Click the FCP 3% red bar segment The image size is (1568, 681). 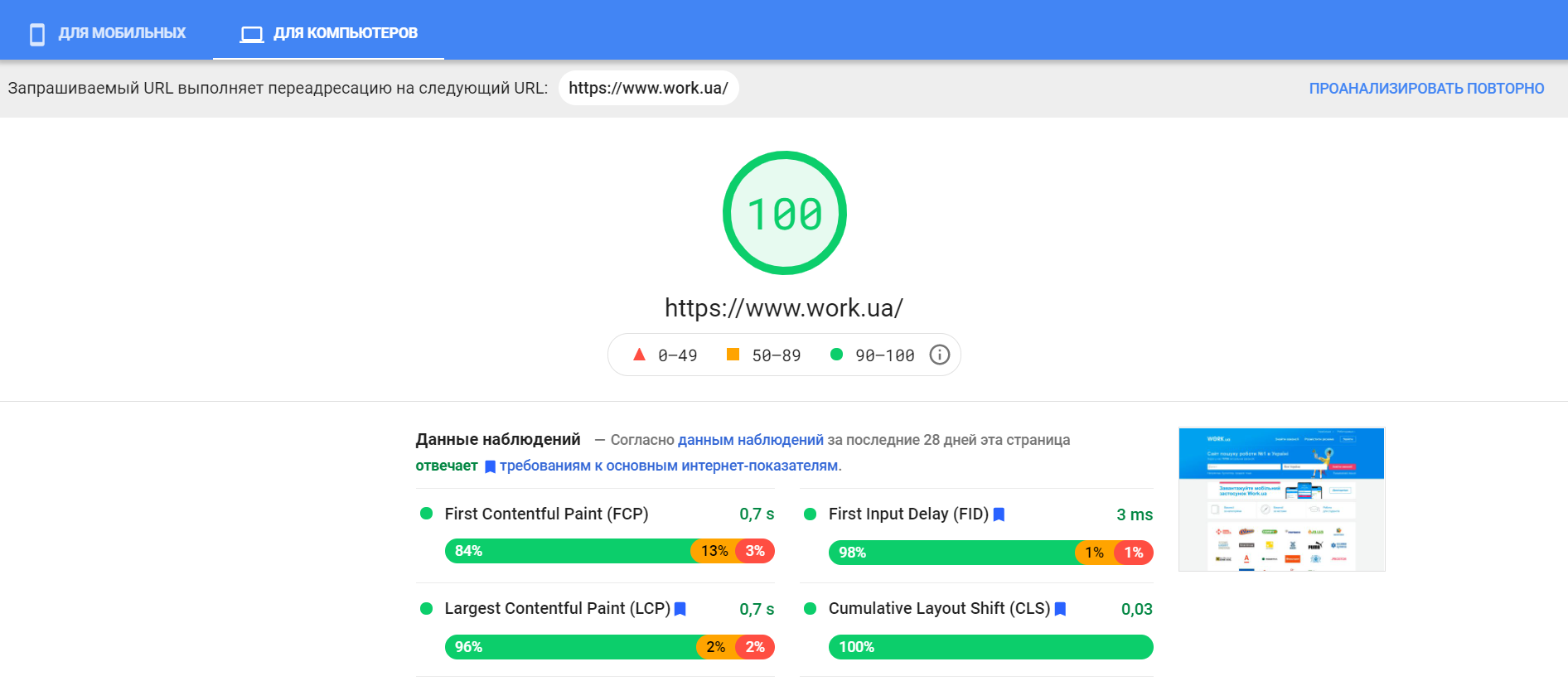(x=755, y=551)
